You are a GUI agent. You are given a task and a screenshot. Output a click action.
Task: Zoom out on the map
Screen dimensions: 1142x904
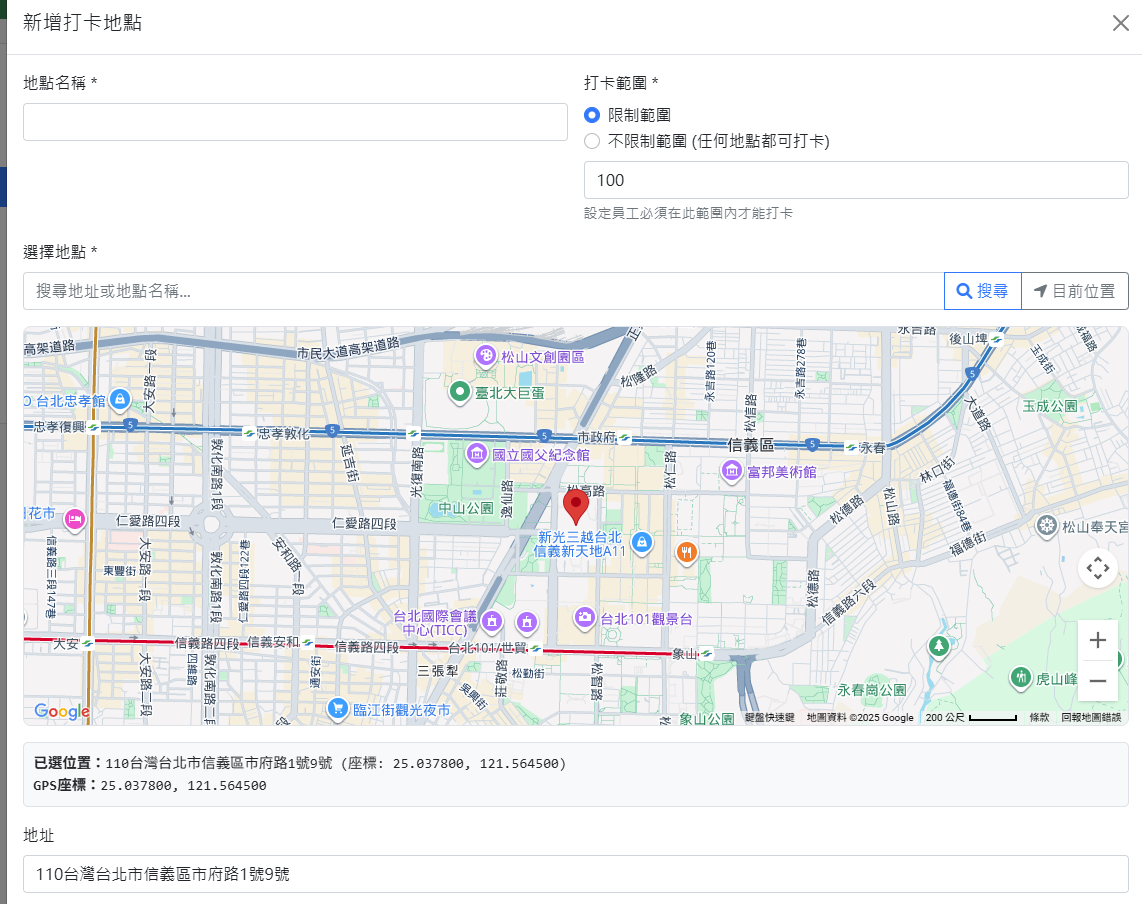coord(1097,681)
